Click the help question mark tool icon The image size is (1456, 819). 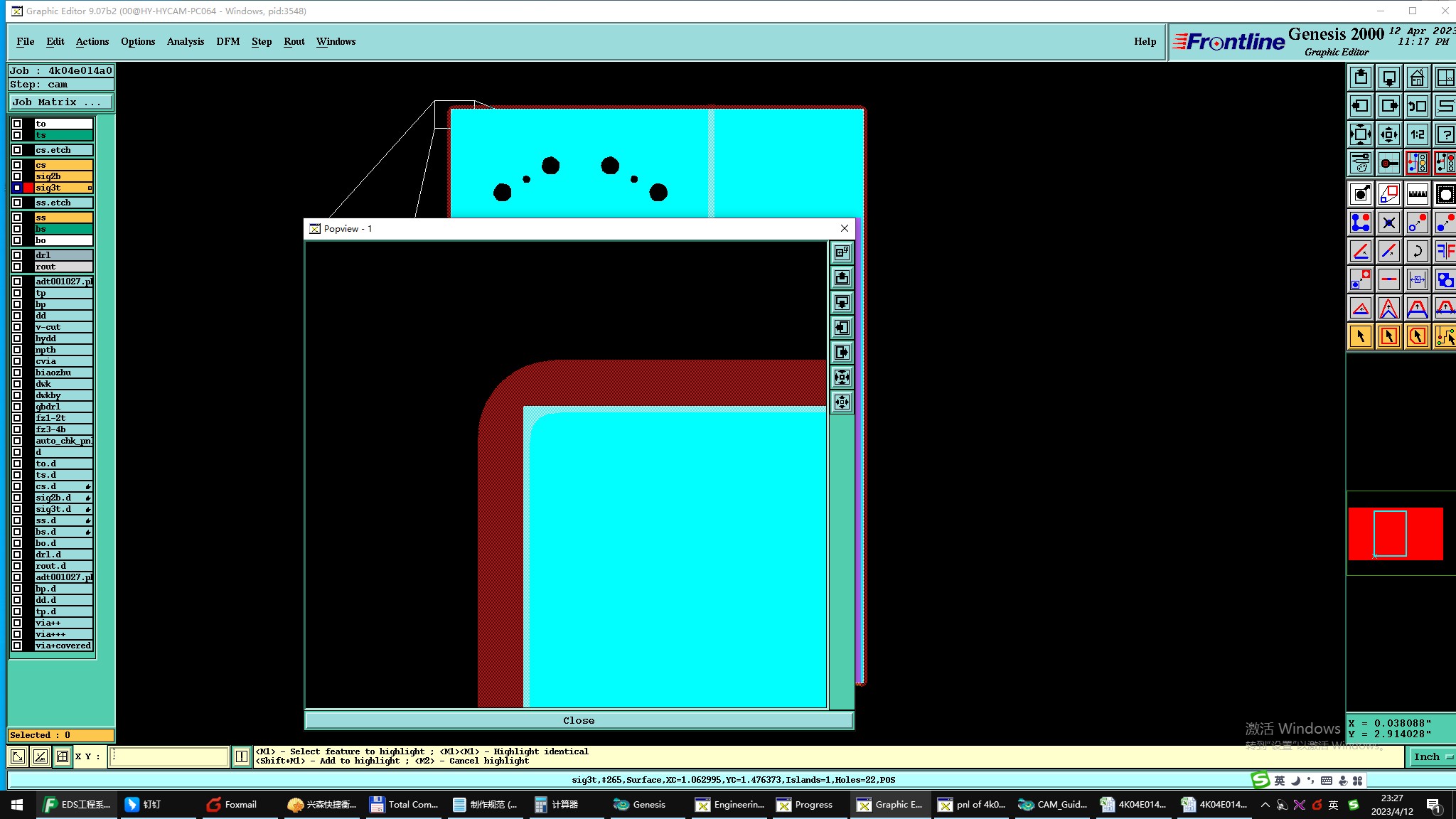tap(1445, 134)
